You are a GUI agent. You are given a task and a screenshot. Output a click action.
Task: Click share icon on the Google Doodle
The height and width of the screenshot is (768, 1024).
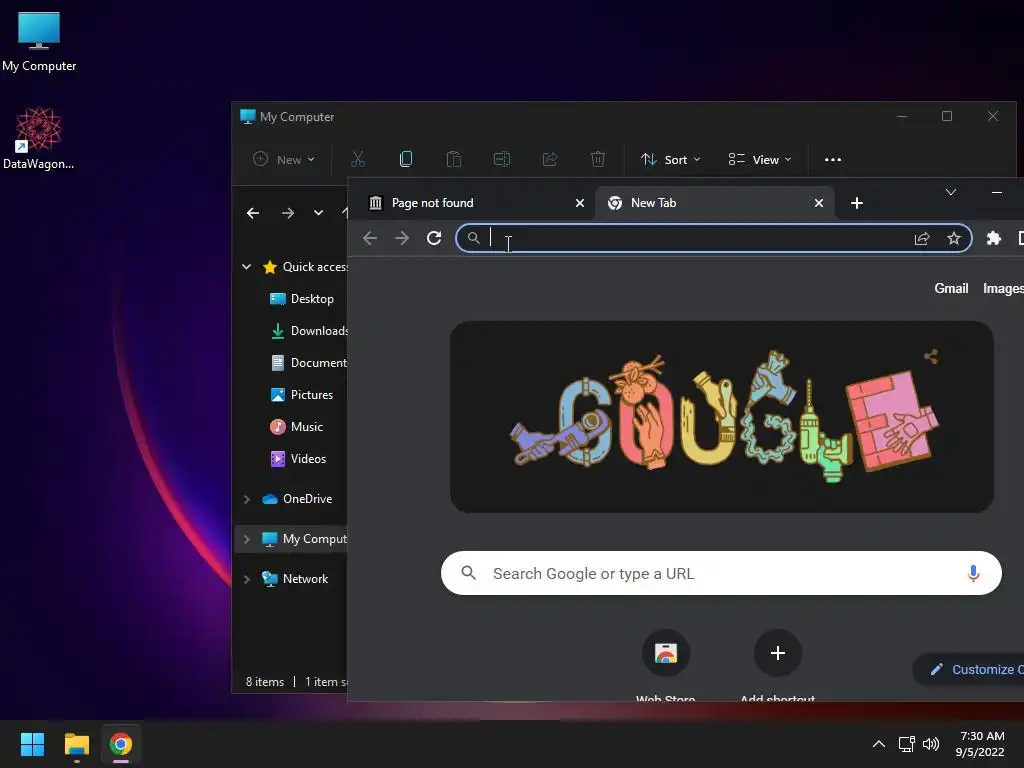tap(931, 357)
